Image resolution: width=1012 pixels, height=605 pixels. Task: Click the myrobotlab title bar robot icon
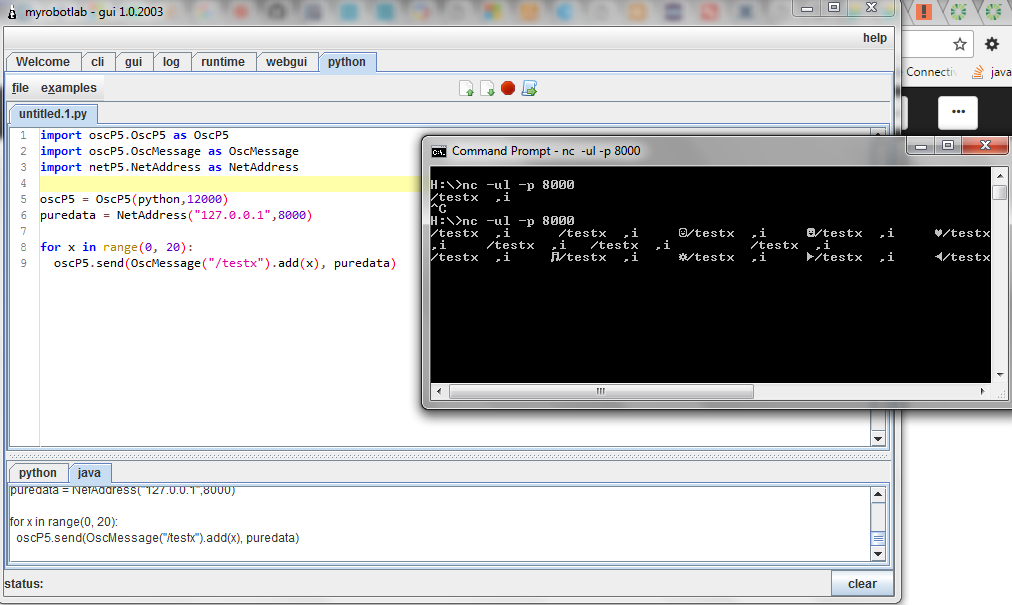12,12
